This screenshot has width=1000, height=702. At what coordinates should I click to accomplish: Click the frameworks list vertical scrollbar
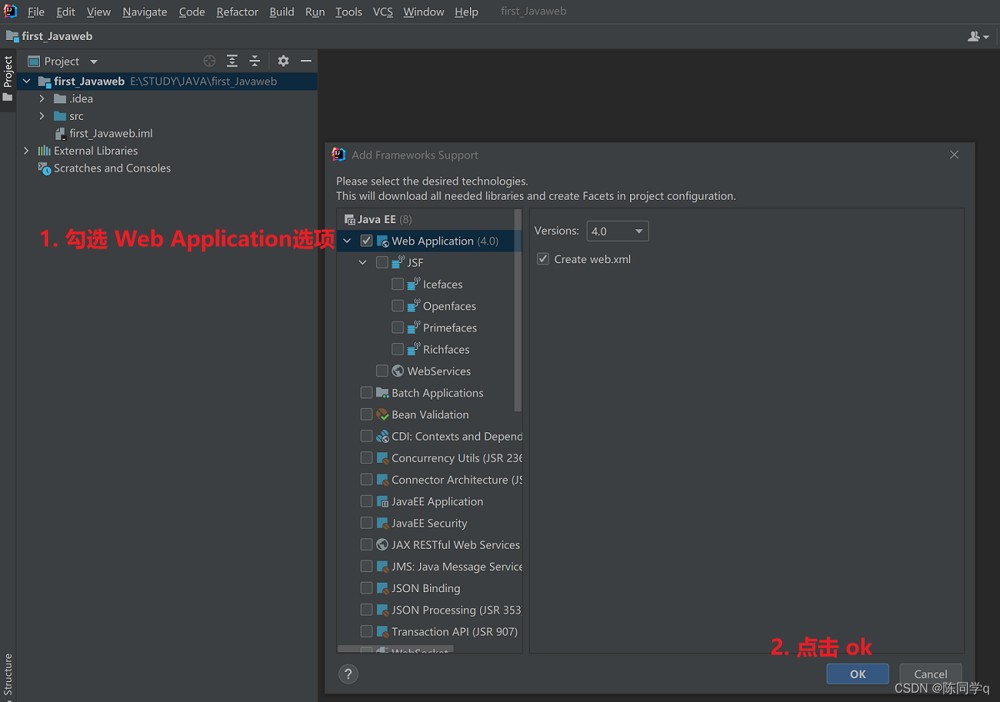[x=517, y=311]
